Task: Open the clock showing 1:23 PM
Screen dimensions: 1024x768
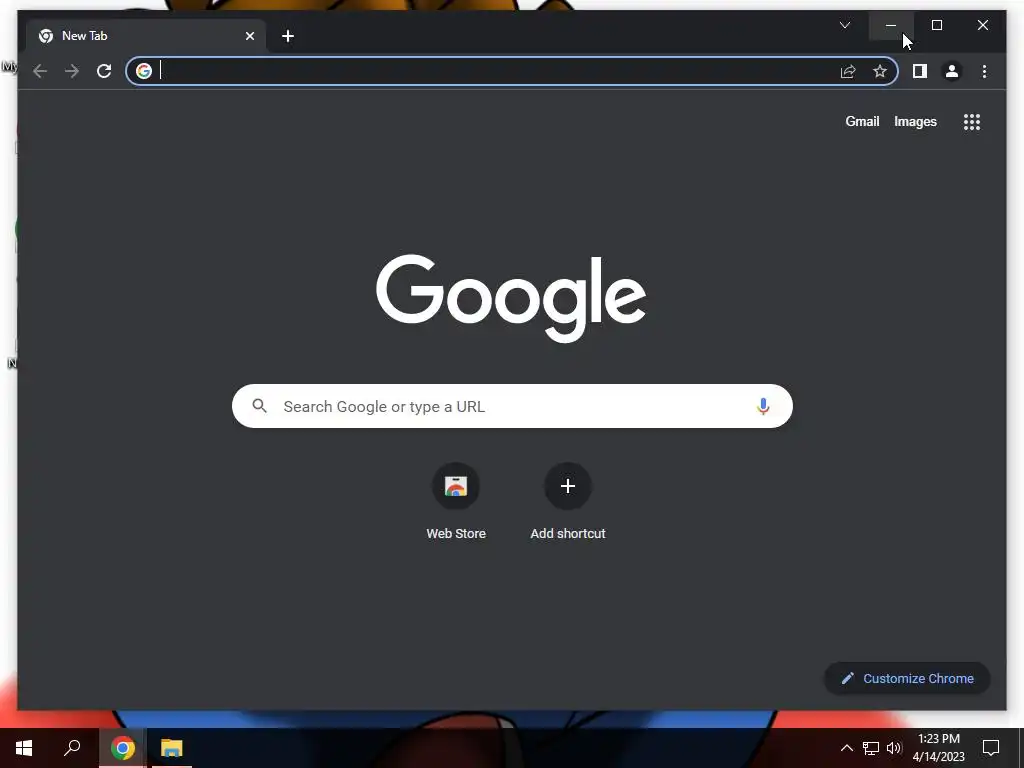Action: coord(938,748)
